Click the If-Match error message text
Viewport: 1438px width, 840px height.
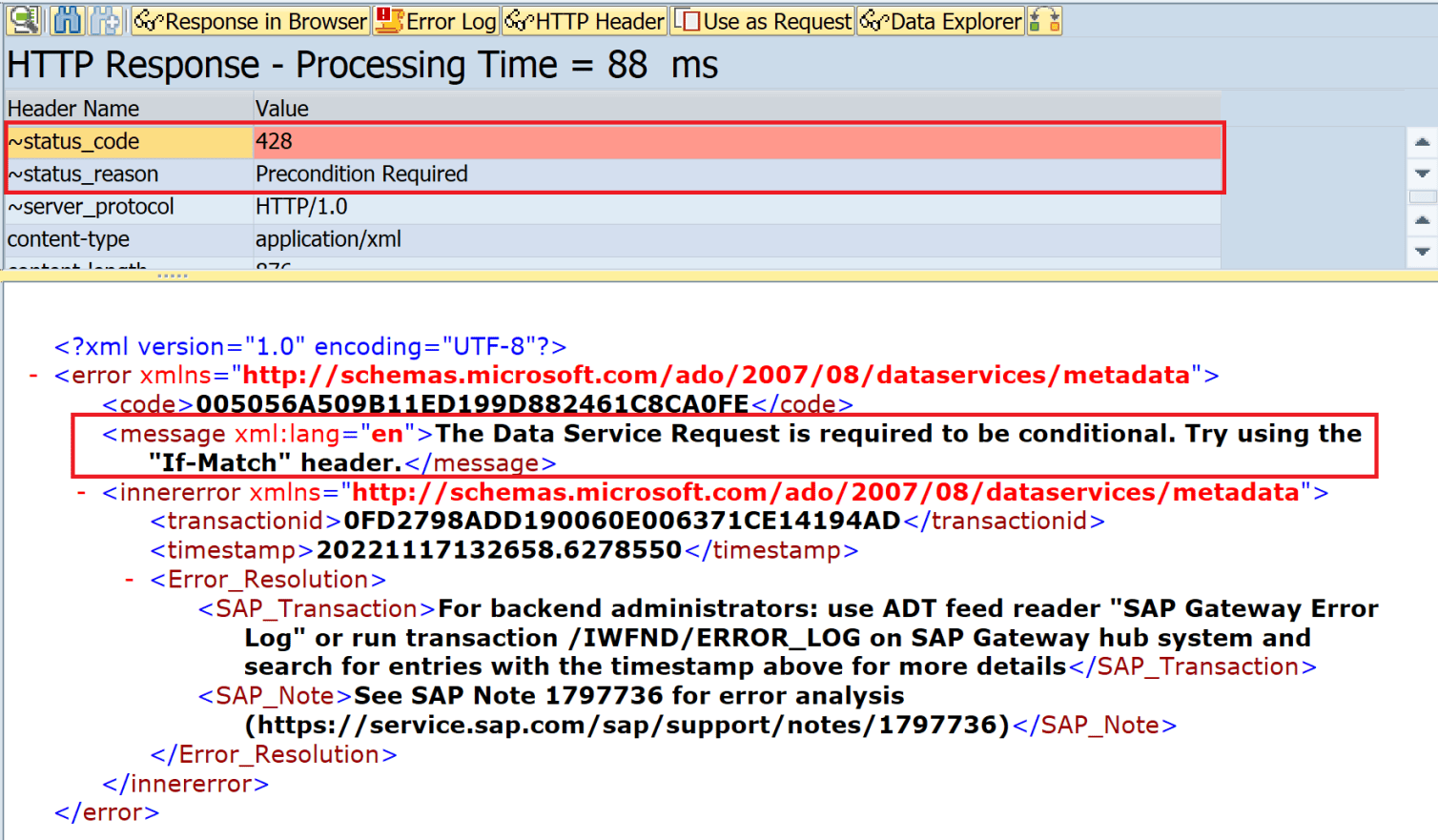[755, 448]
